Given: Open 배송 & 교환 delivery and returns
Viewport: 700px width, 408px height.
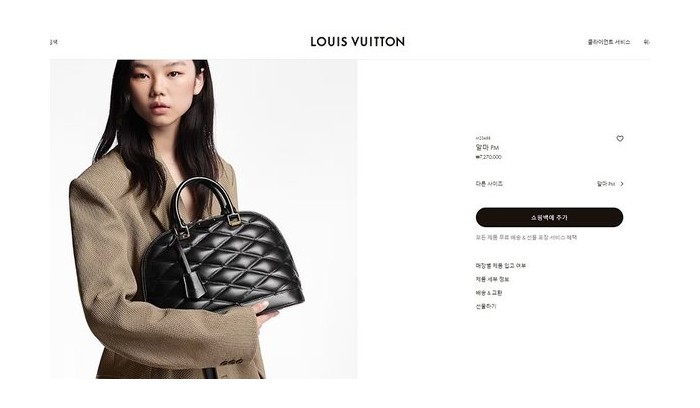Looking at the screenshot, I should [489, 293].
